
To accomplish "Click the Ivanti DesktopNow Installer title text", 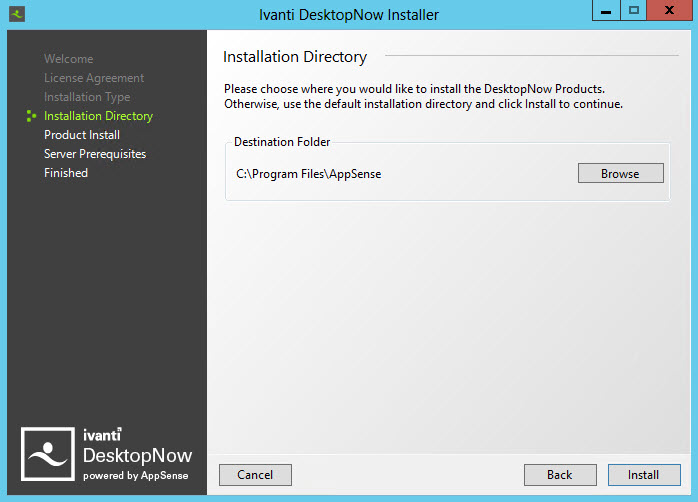I will 348,14.
